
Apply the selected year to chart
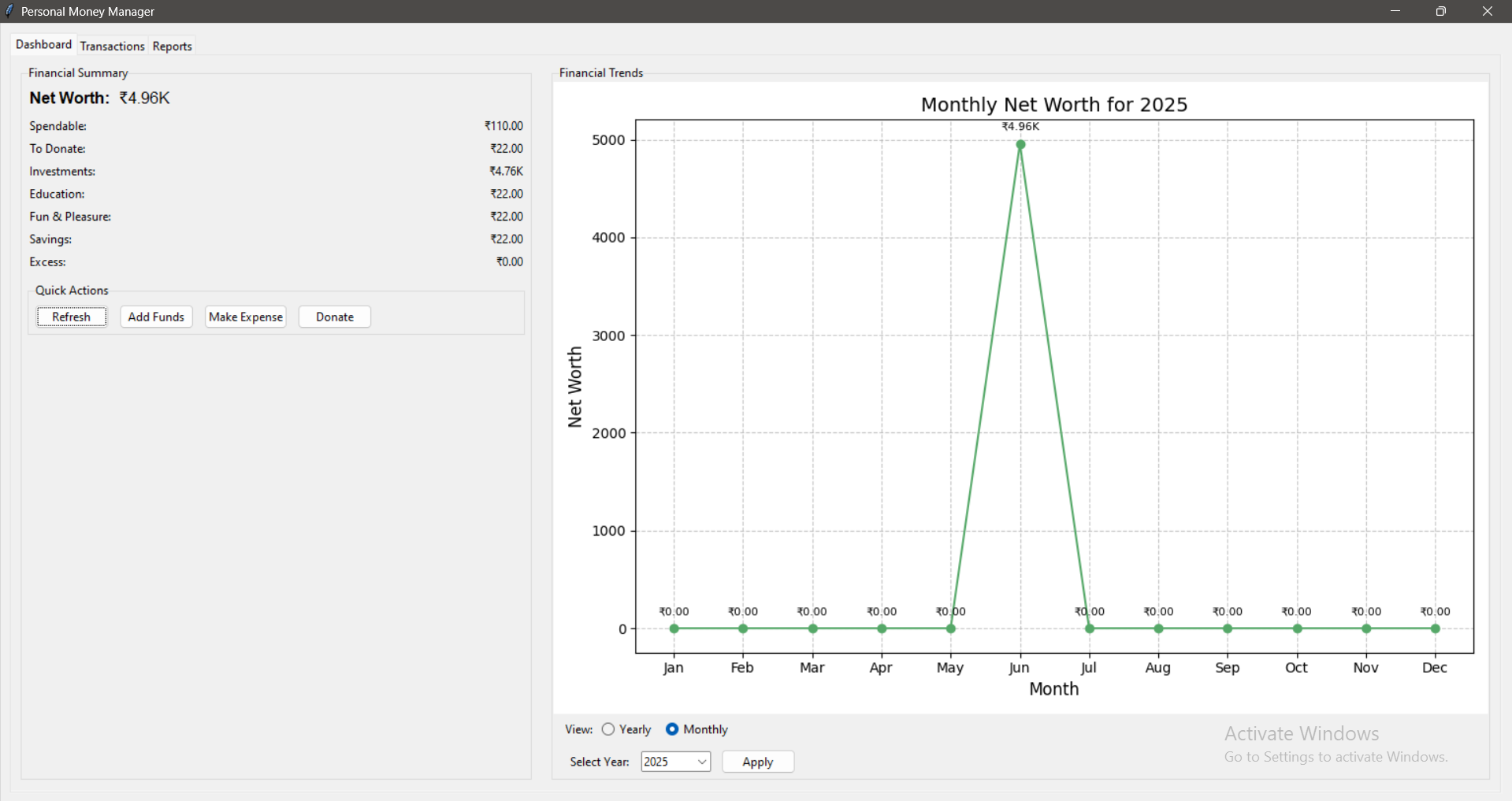757,762
